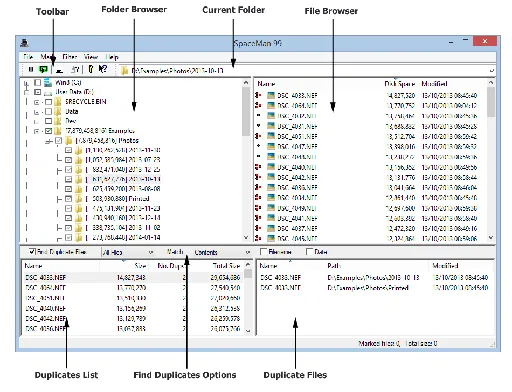The width and height of the screenshot is (512, 392).
Task: Sort files by Disk Space column header
Action: (400, 84)
